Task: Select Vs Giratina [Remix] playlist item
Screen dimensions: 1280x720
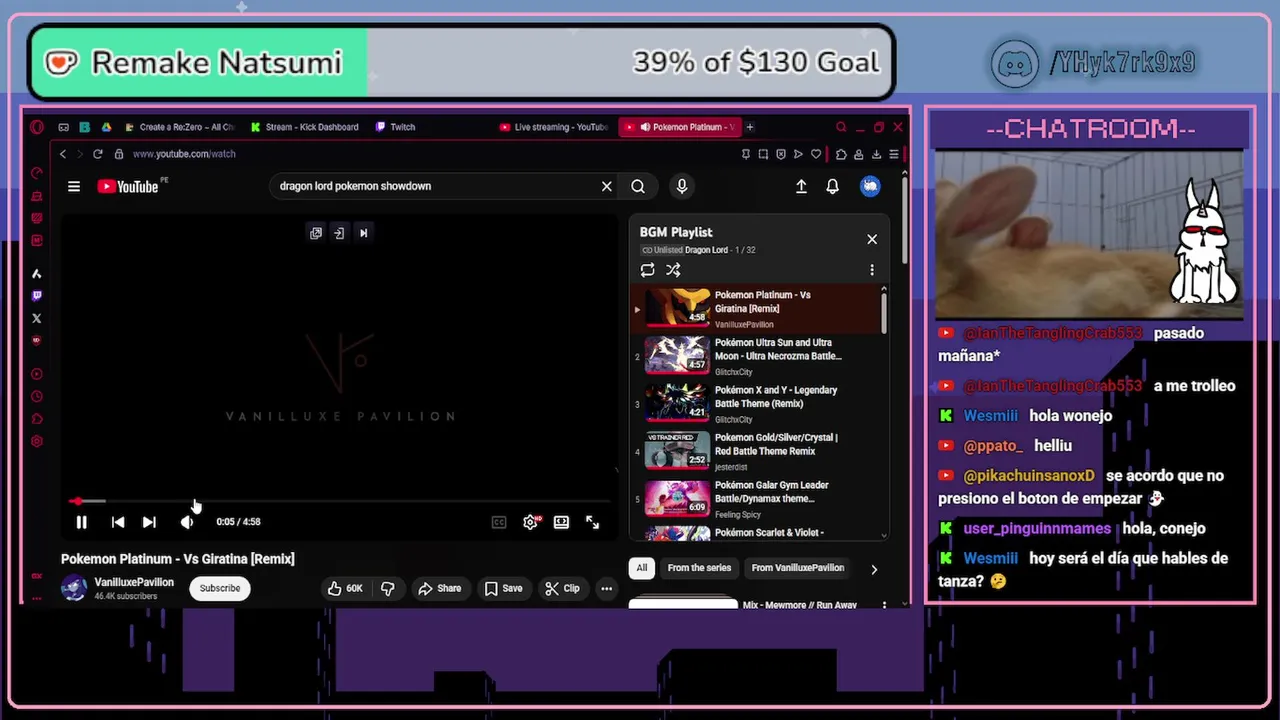Action: 755,308
